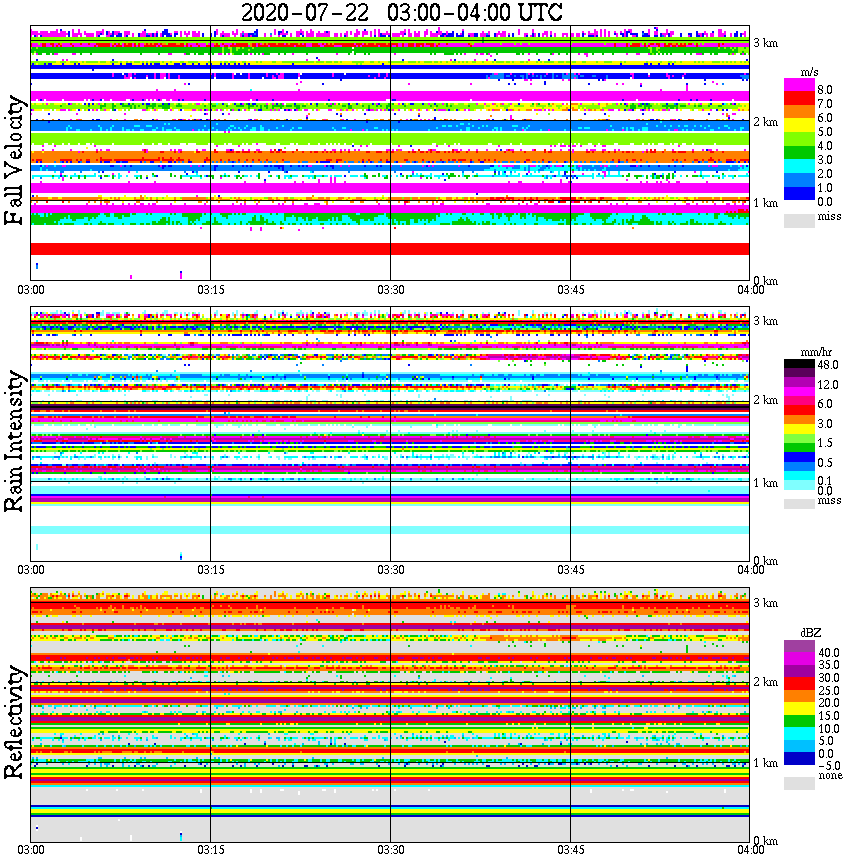The width and height of the screenshot is (850, 868).
Task: Click the m/s unit label
Action: pyautogui.click(x=809, y=73)
